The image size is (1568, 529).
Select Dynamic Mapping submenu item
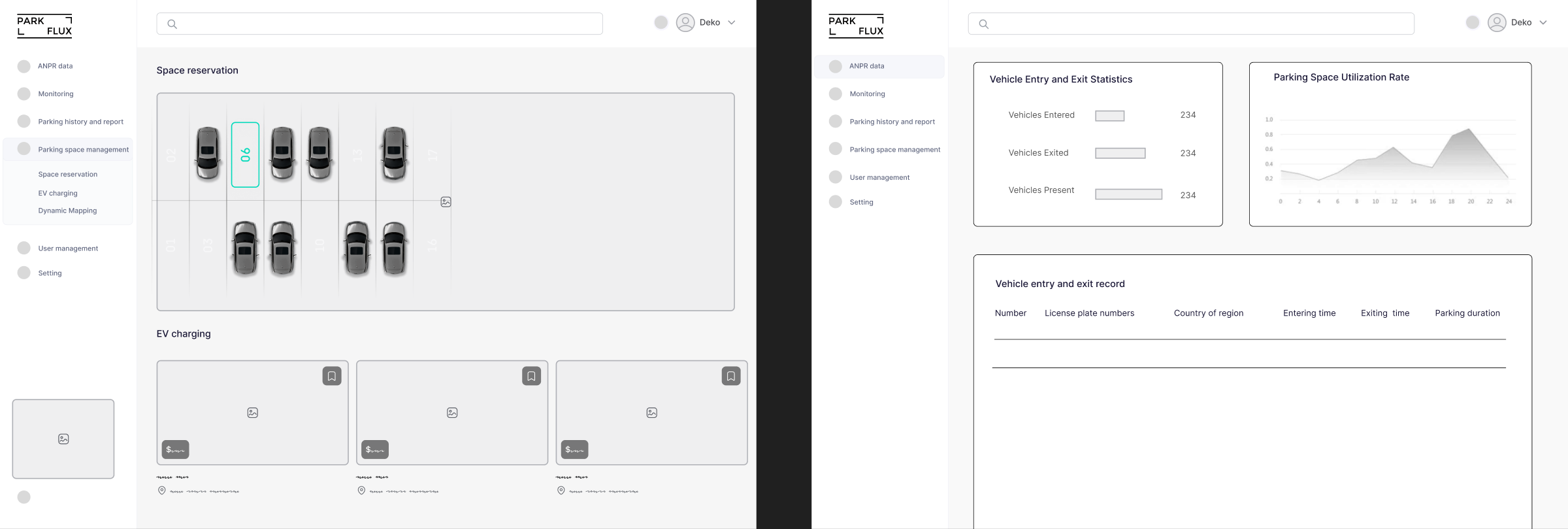pos(67,211)
